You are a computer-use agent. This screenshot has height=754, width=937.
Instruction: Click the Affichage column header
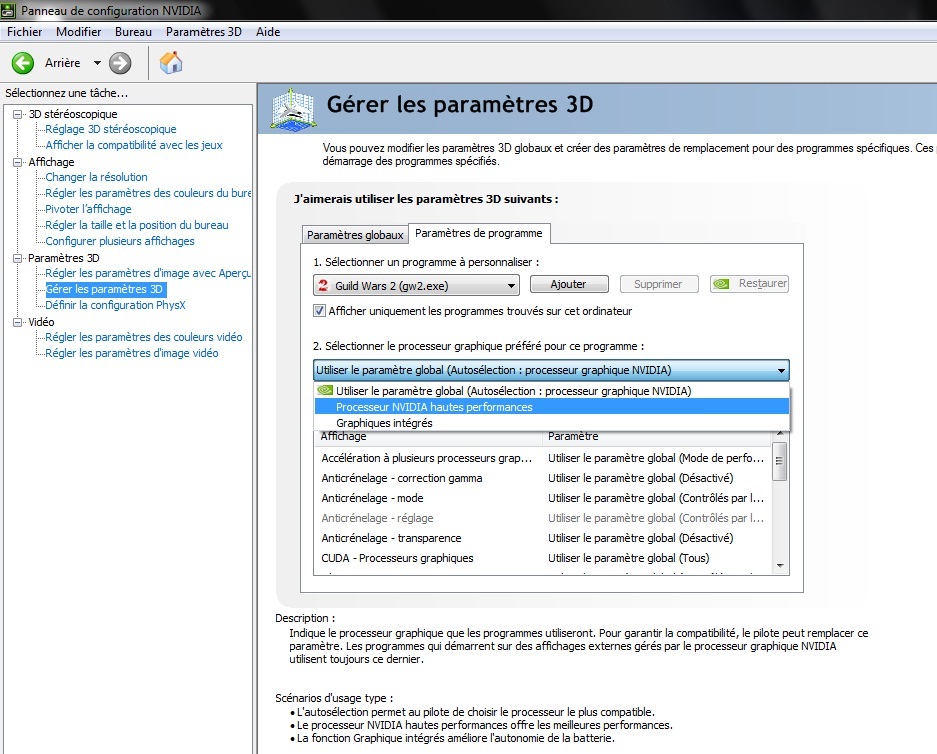(x=428, y=437)
